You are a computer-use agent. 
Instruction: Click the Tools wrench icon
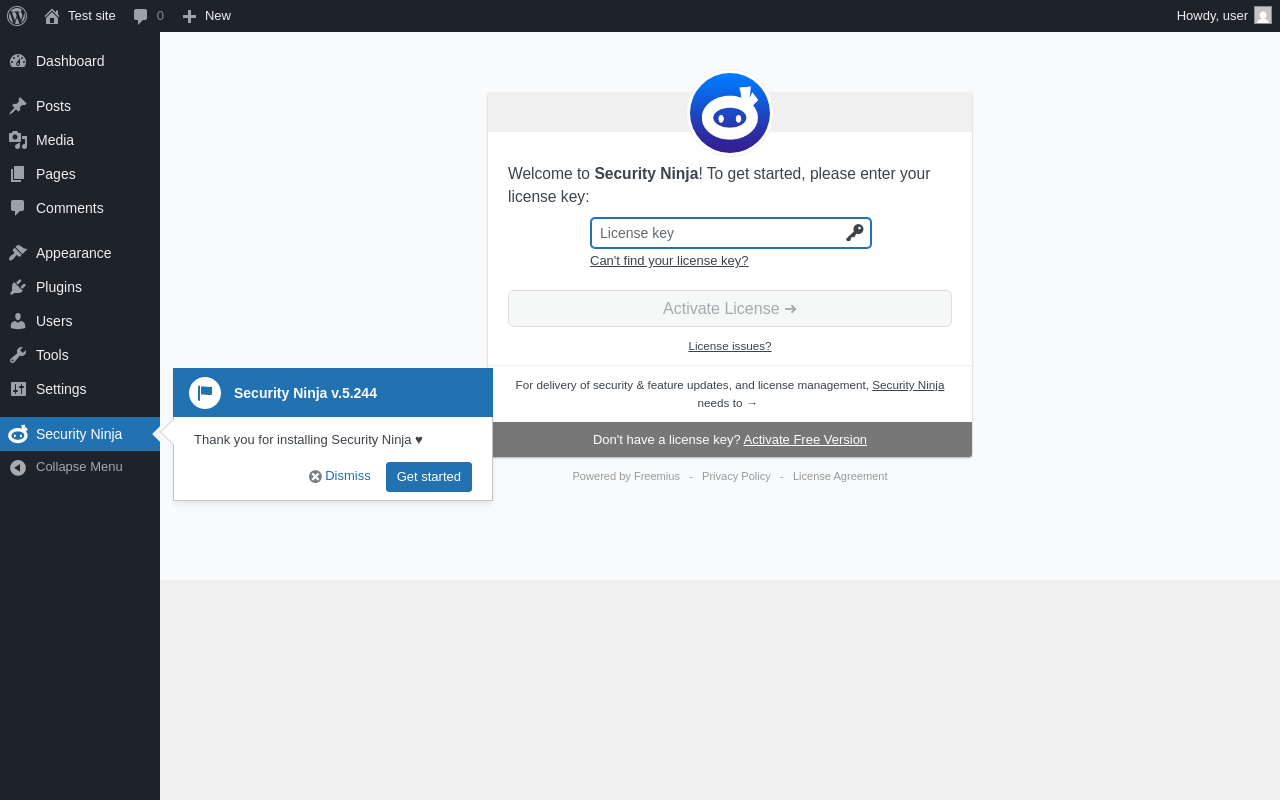tap(18, 355)
